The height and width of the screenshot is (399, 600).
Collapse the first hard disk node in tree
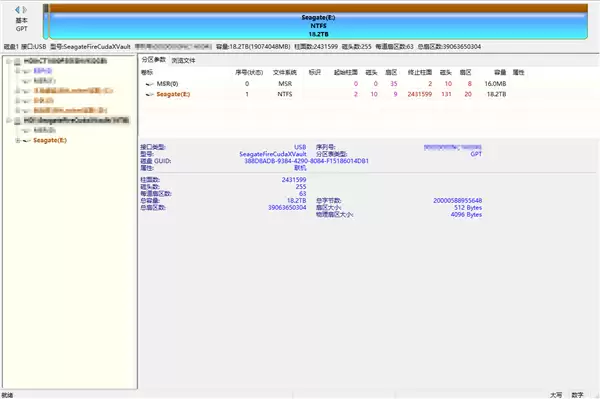click(x=8, y=61)
